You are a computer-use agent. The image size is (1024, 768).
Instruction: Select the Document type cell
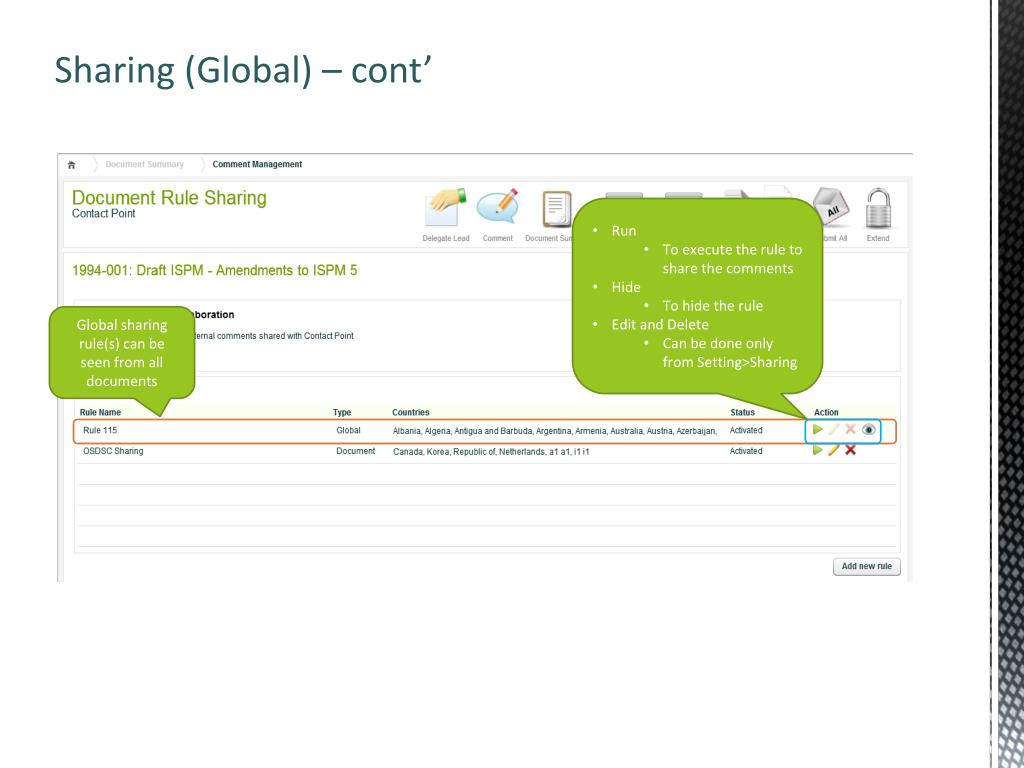[x=356, y=451]
